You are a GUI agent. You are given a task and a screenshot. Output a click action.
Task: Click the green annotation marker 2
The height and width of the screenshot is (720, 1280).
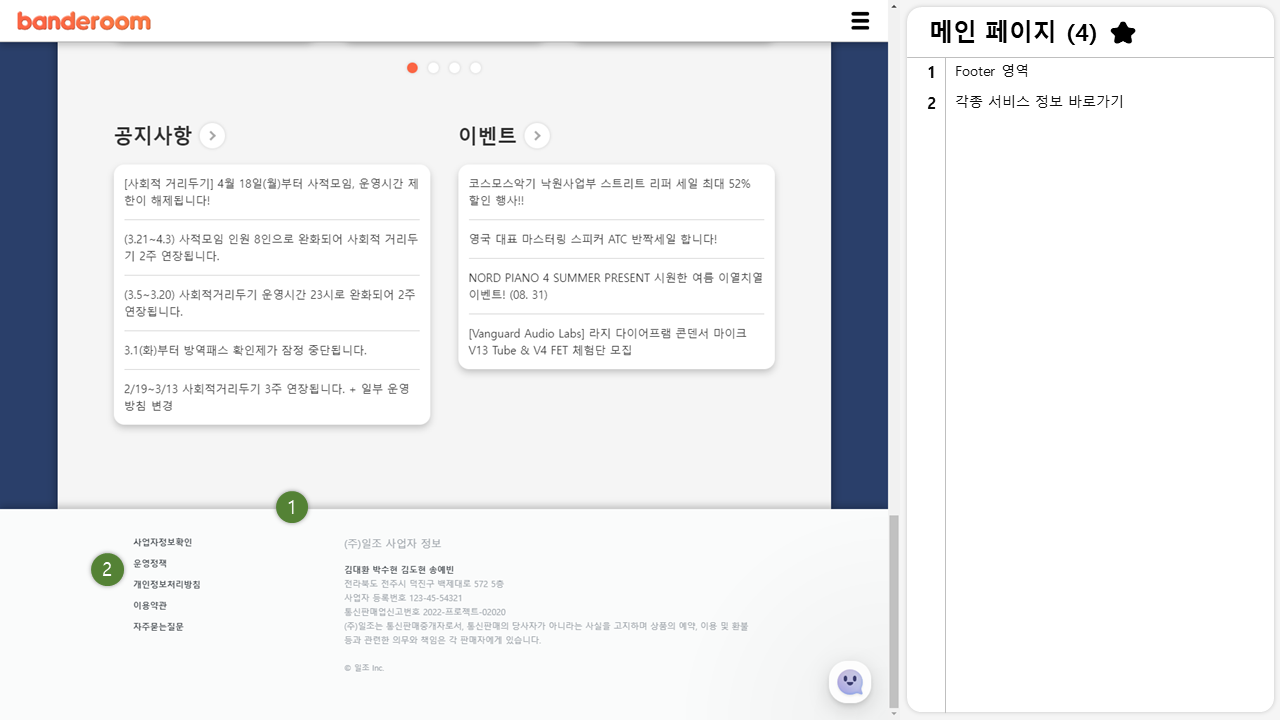(x=107, y=569)
